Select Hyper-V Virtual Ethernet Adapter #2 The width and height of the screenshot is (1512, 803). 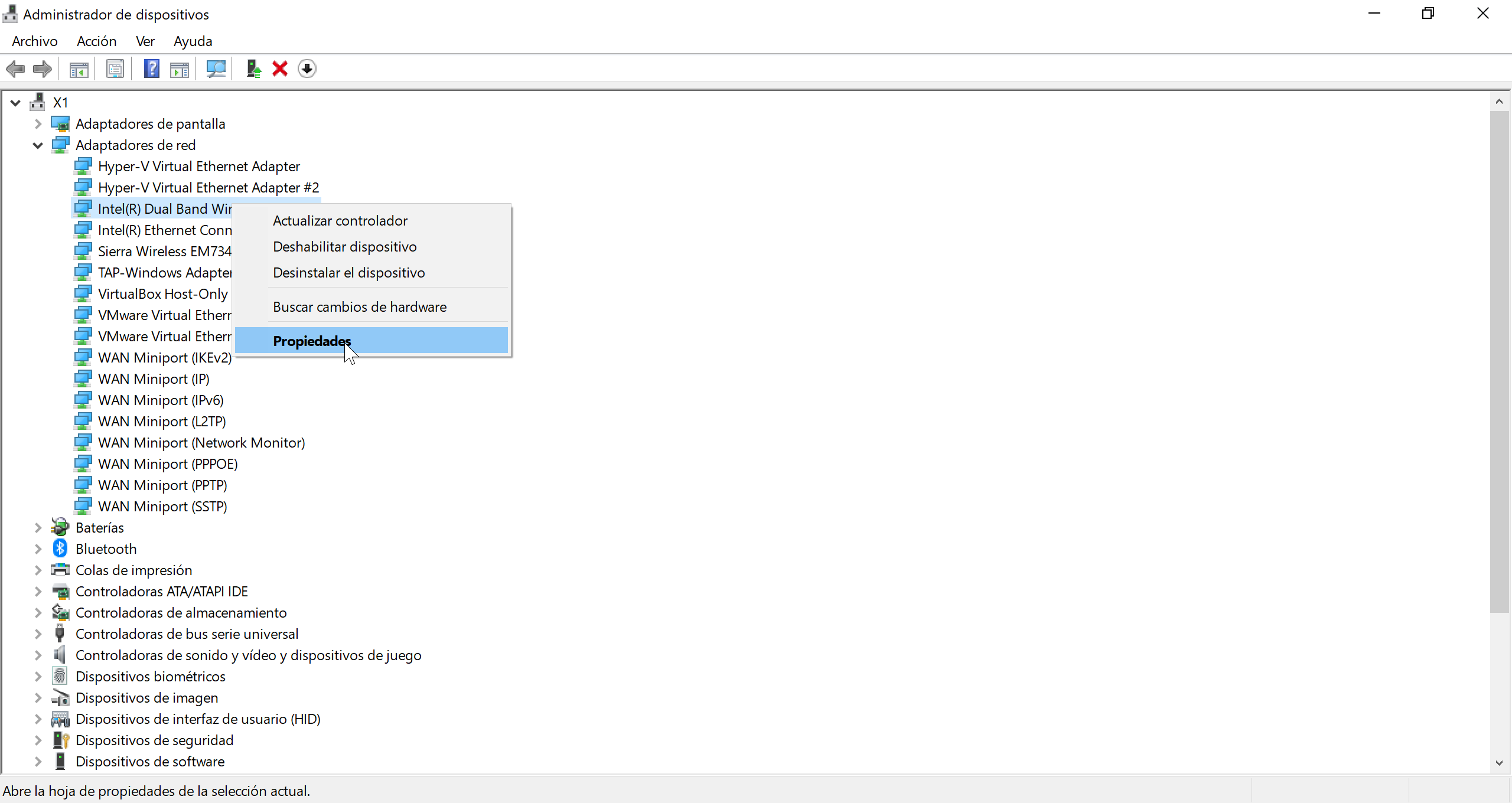(x=208, y=188)
